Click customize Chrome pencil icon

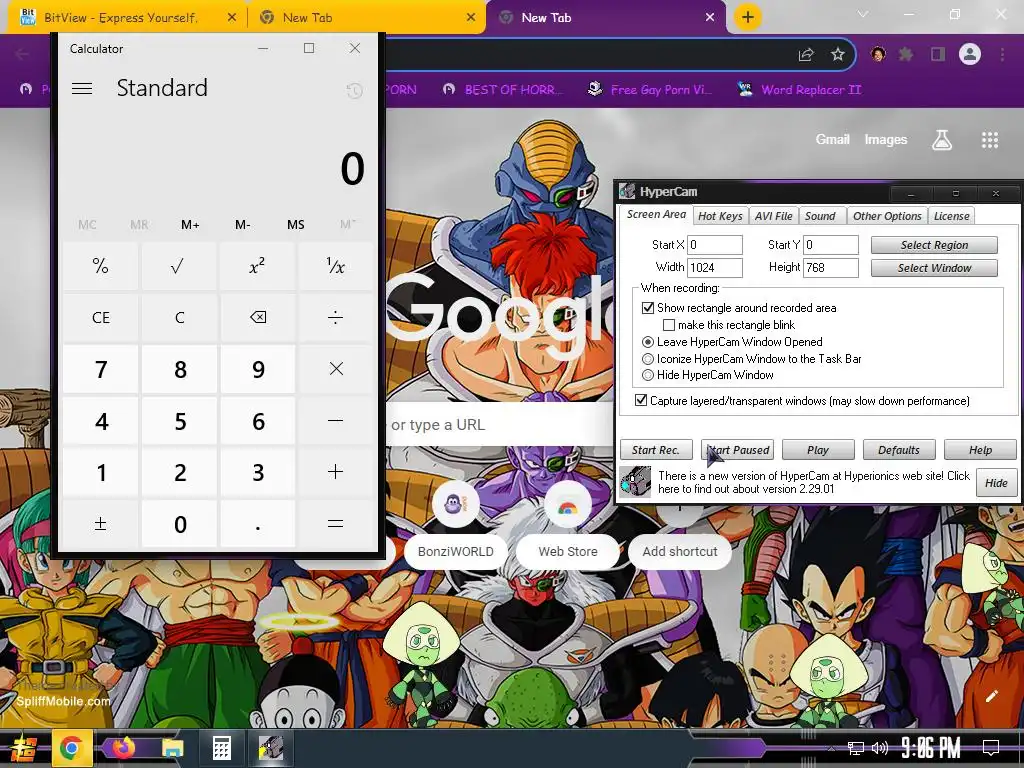991,696
